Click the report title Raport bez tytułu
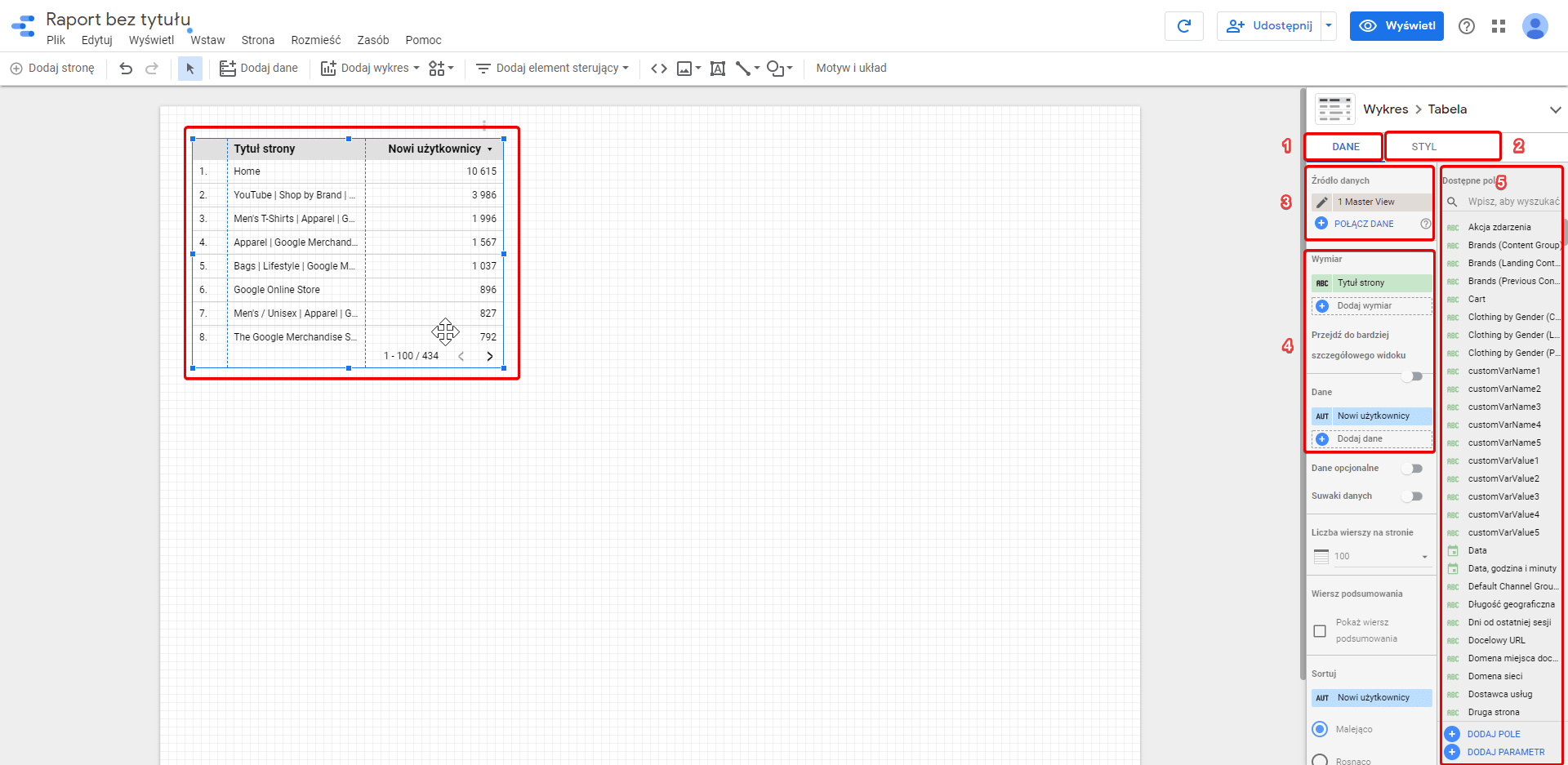 click(x=118, y=19)
